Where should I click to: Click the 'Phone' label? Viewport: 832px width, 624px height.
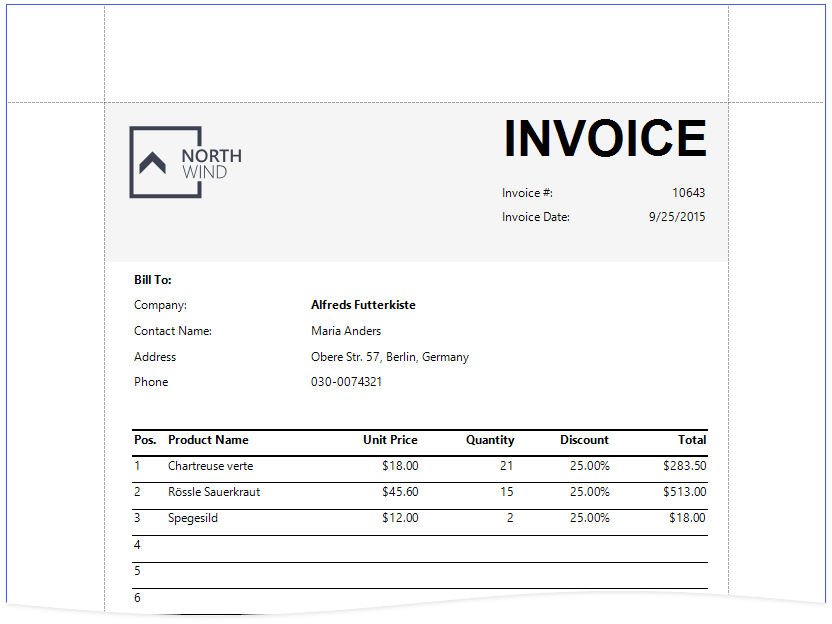[x=151, y=382]
